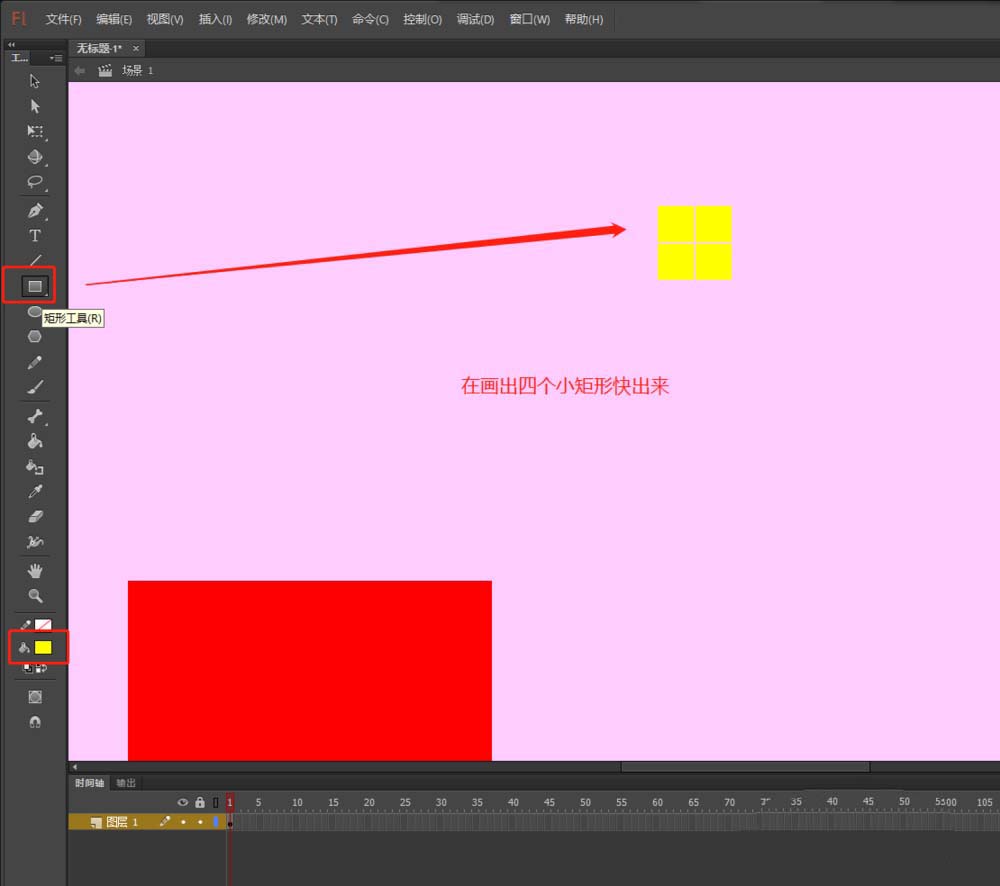
Task: Open the edit scene clapper dropdown
Action: tap(105, 70)
